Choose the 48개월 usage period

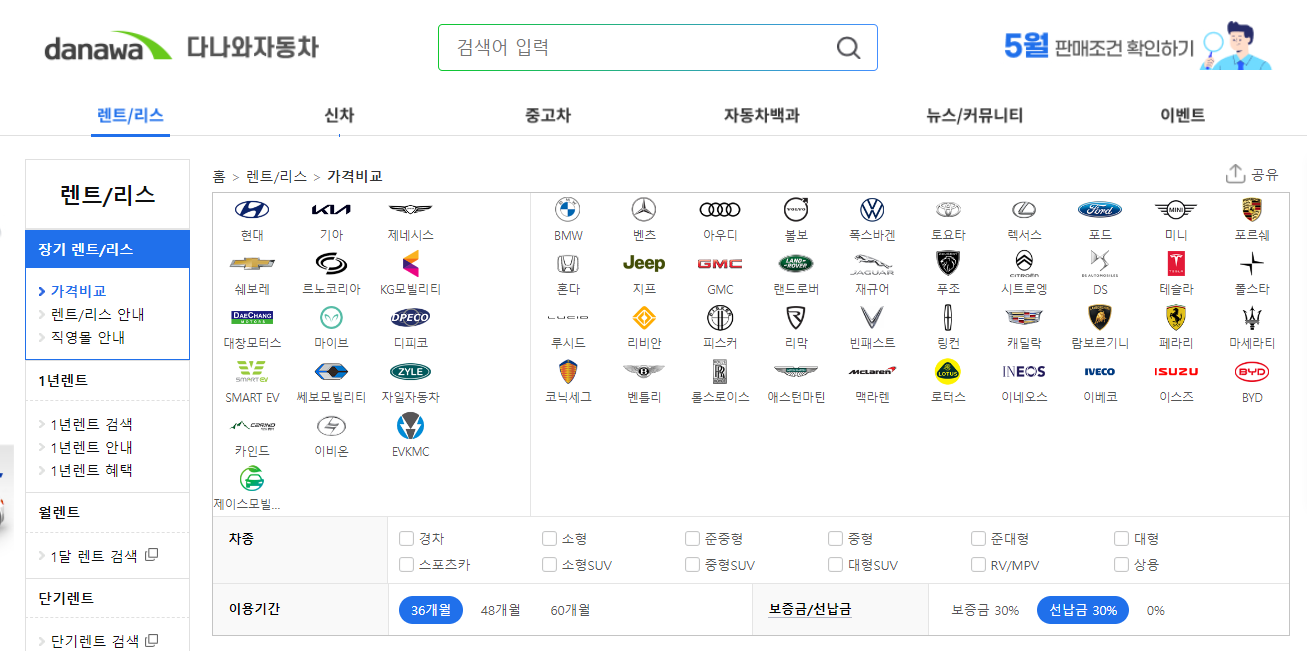[x=500, y=610]
